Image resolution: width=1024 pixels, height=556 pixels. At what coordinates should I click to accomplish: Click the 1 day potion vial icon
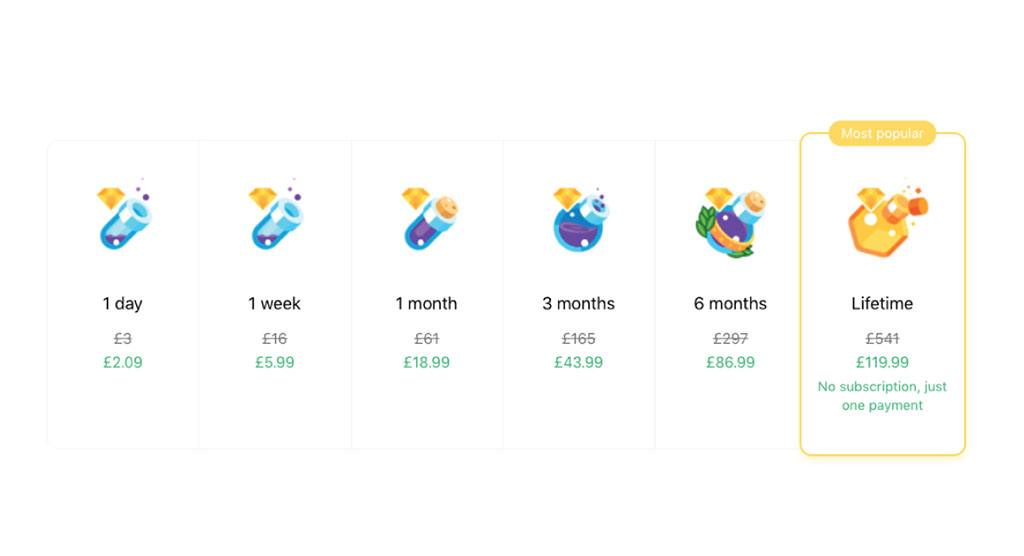click(124, 217)
